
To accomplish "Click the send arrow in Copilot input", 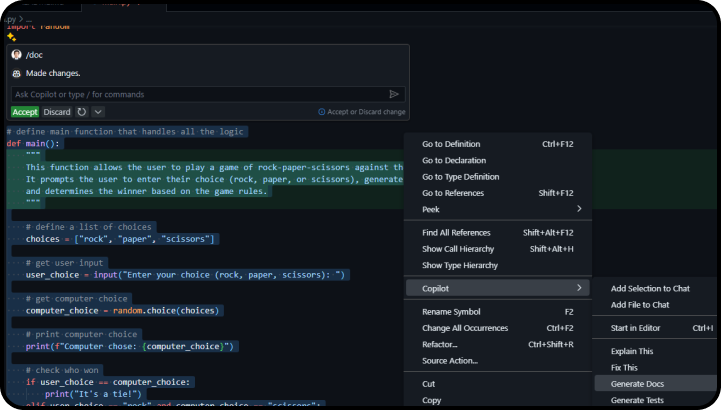I will (394, 94).
